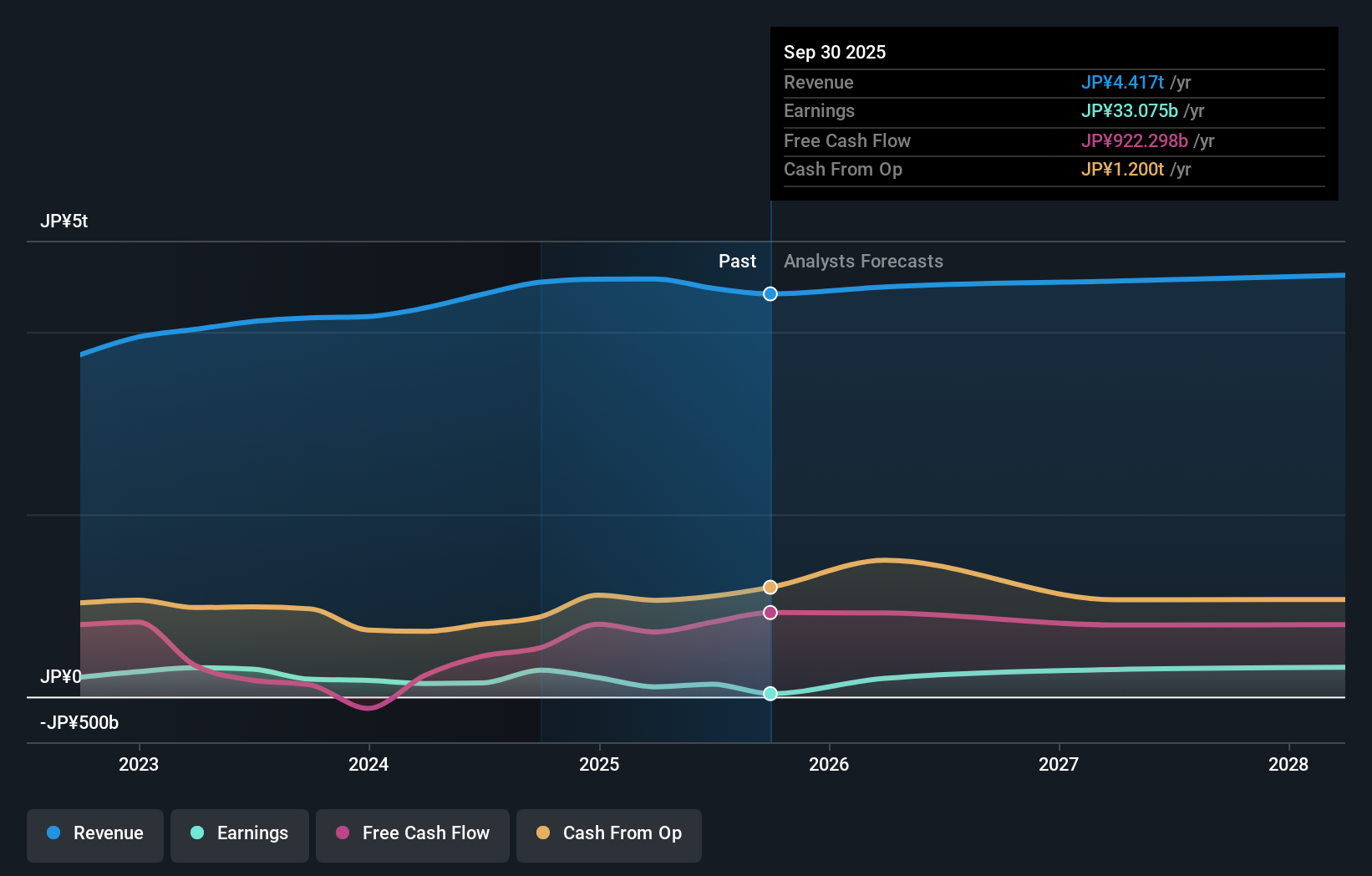Screen dimensions: 1372x876
Task: Collapse the Analysts Forecasts region
Action: pos(863,261)
